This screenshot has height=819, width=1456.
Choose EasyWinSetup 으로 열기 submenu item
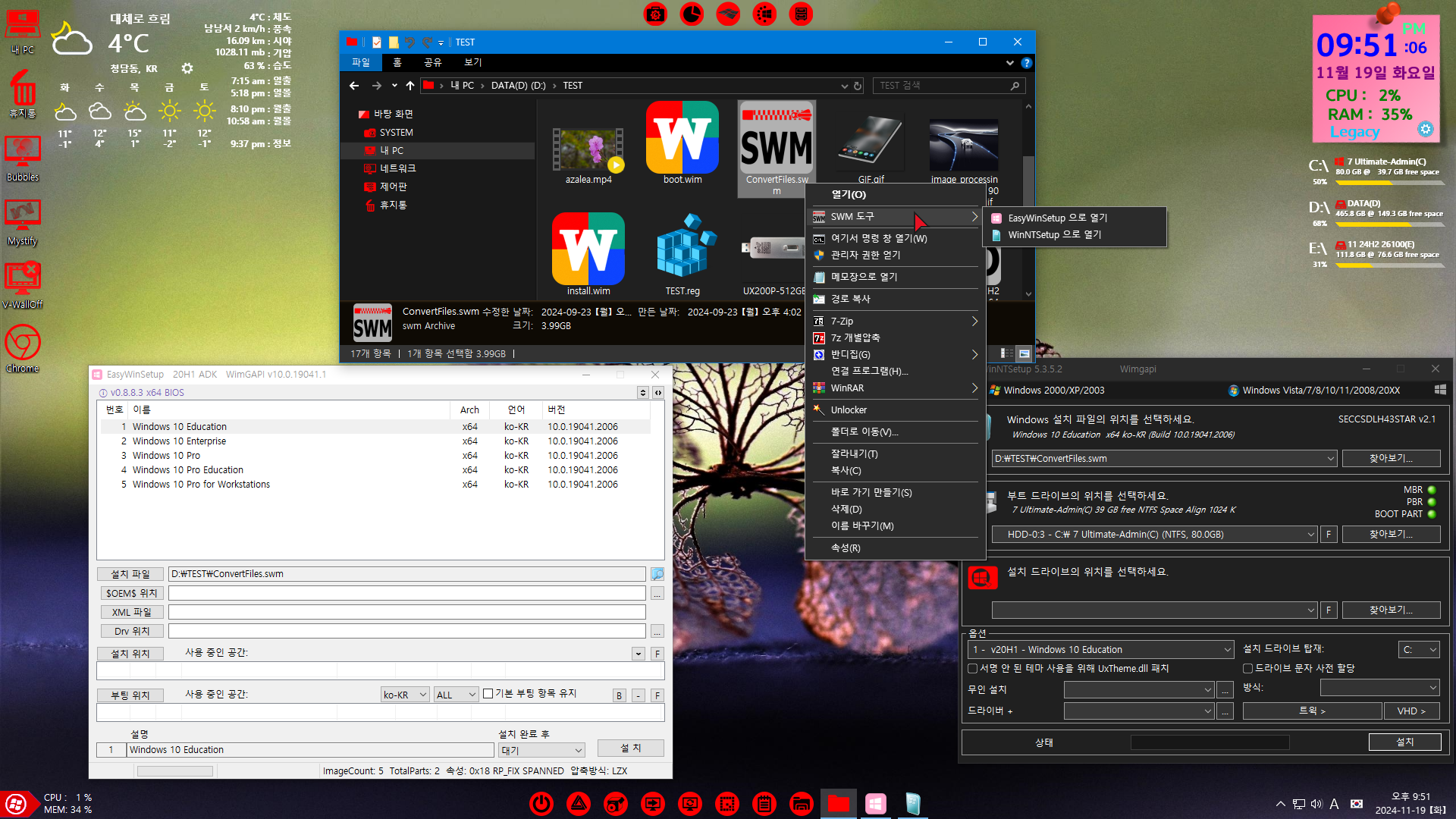click(1075, 218)
